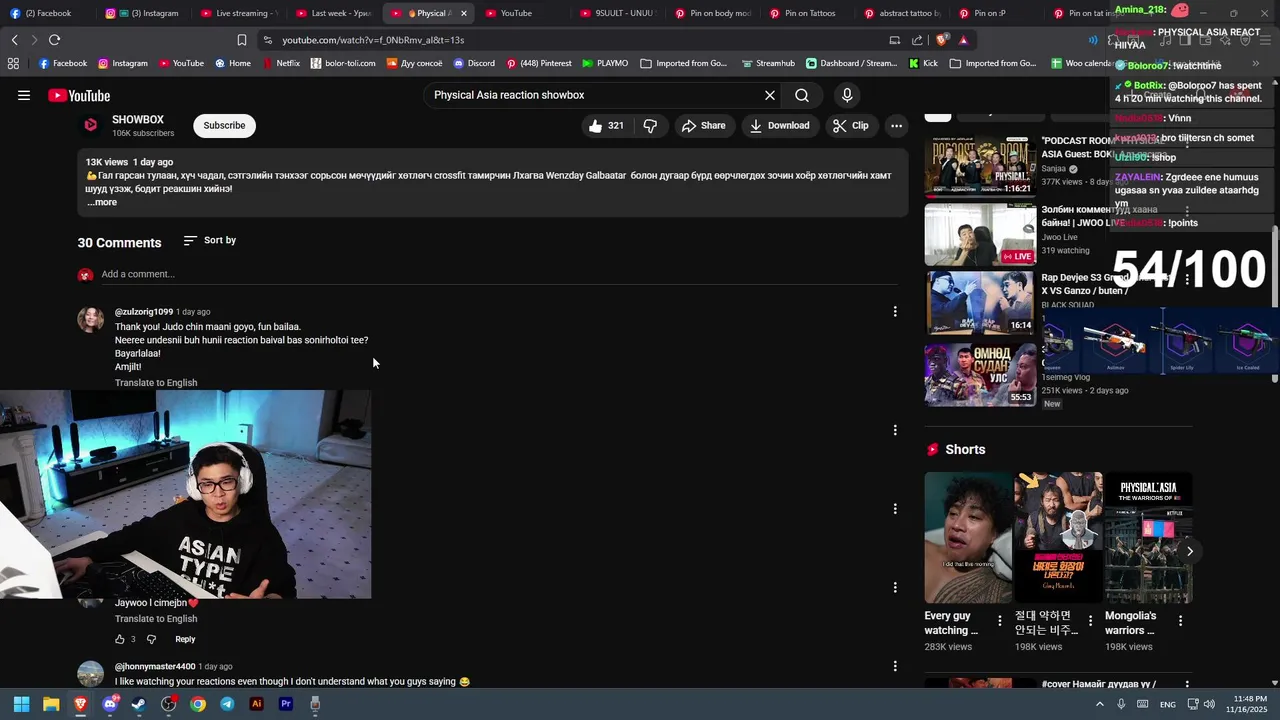Open the Sort by menu

[210, 241]
